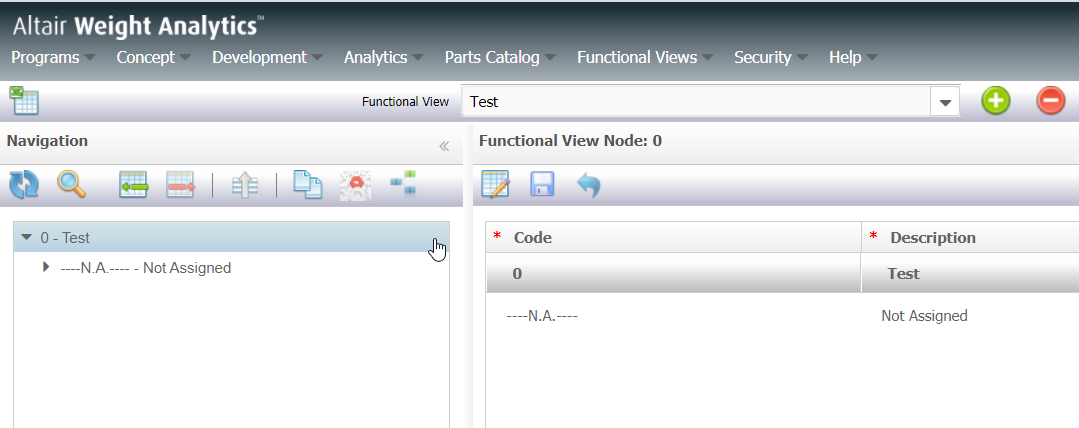The image size is (1079, 428).
Task: Collapse the Navigation panel
Action: click(444, 146)
